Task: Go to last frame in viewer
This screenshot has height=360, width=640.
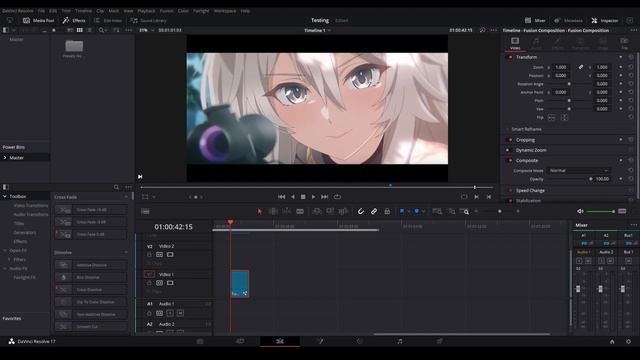Action: (x=324, y=197)
